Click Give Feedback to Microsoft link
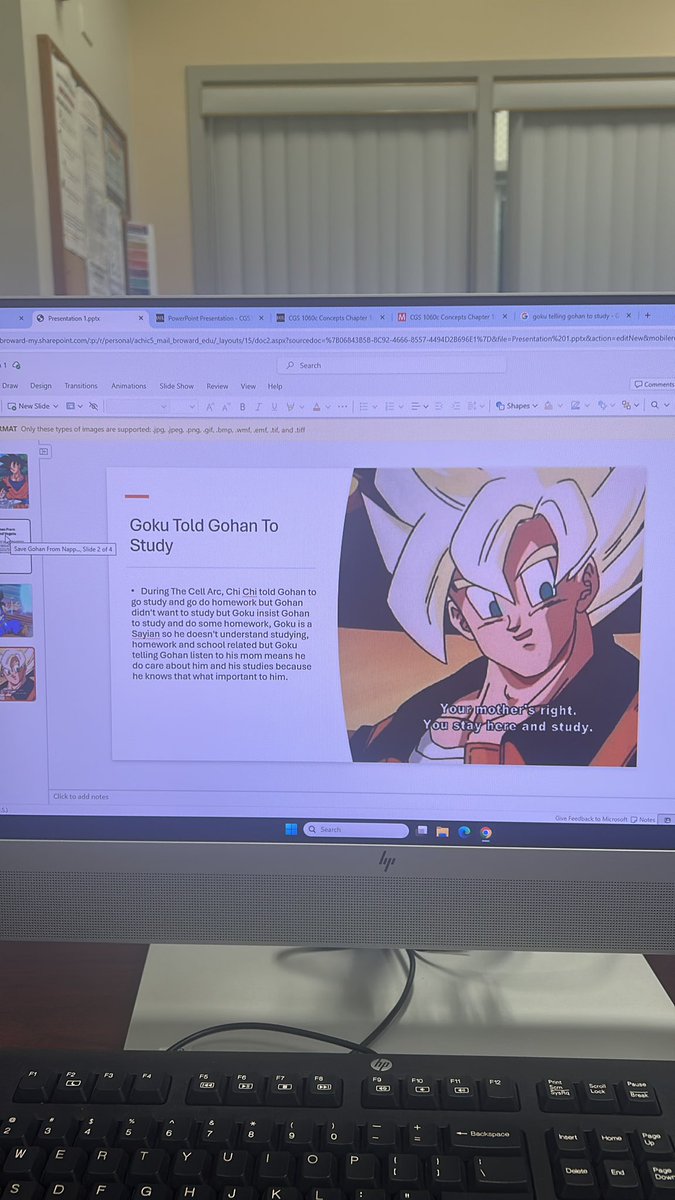Viewport: 675px width, 1200px height. click(x=591, y=819)
